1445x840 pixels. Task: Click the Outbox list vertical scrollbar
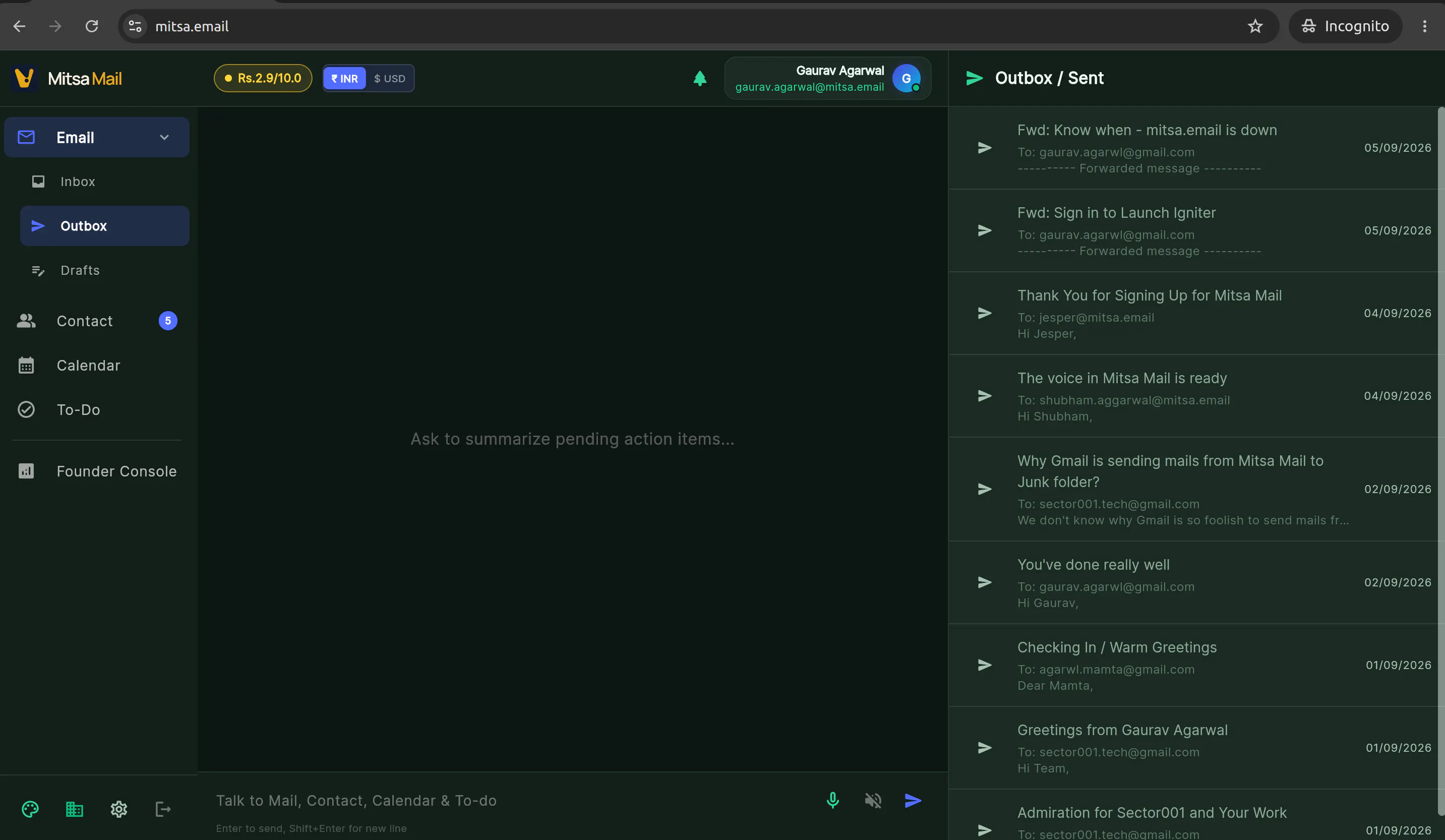point(1441,459)
